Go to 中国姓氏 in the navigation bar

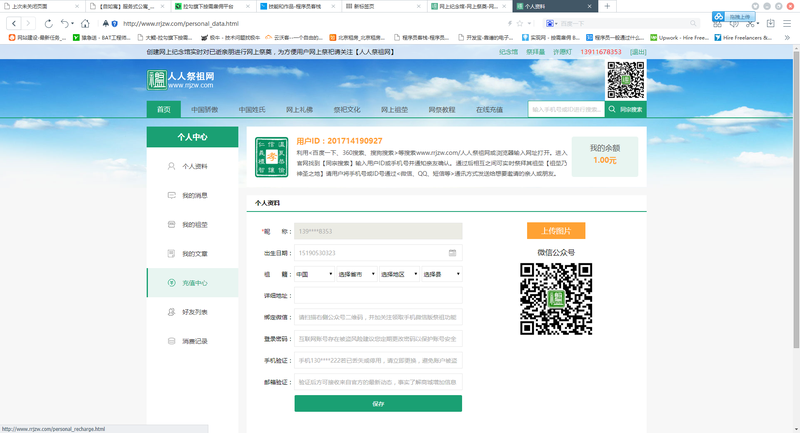point(252,109)
